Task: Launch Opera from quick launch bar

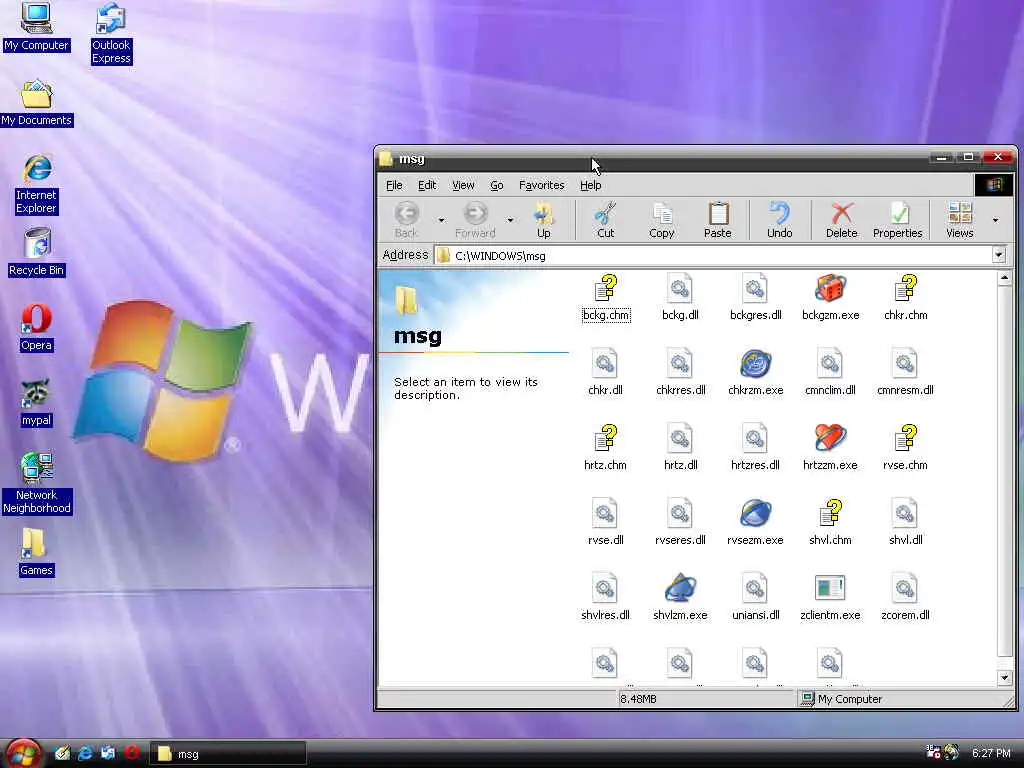Action: pyautogui.click(x=131, y=753)
